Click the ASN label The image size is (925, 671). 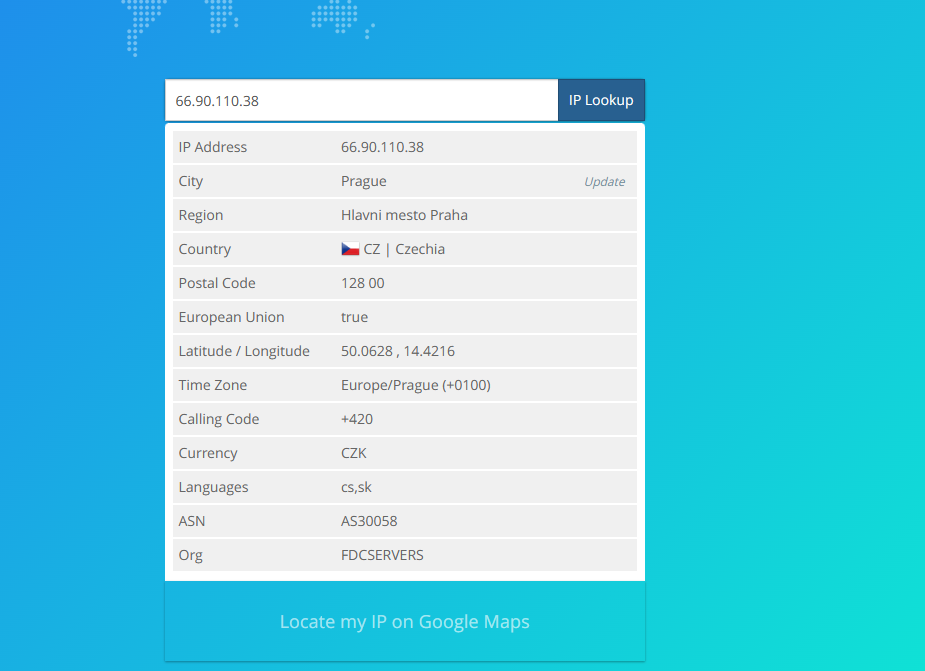click(192, 521)
